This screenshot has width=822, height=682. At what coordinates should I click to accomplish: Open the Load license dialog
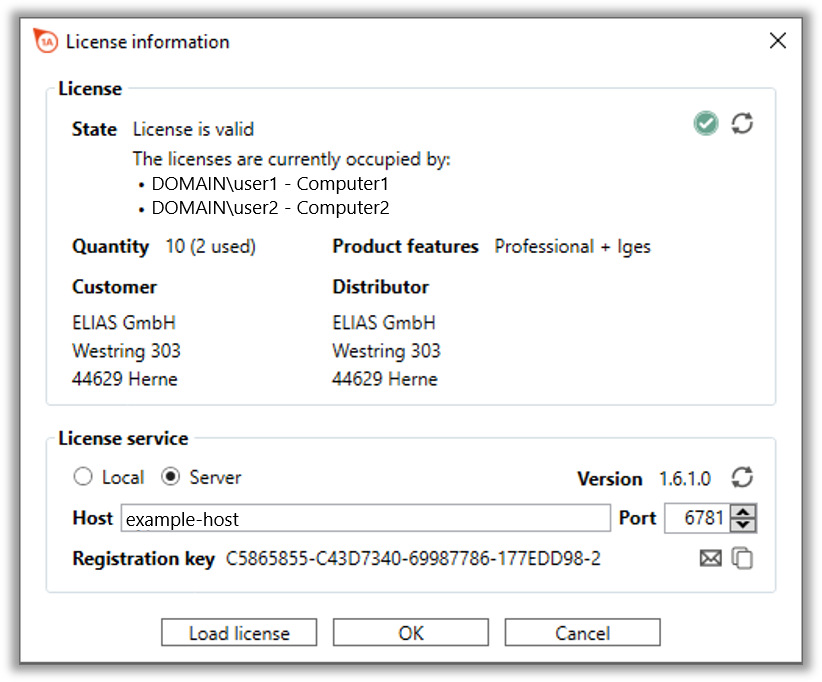239,633
